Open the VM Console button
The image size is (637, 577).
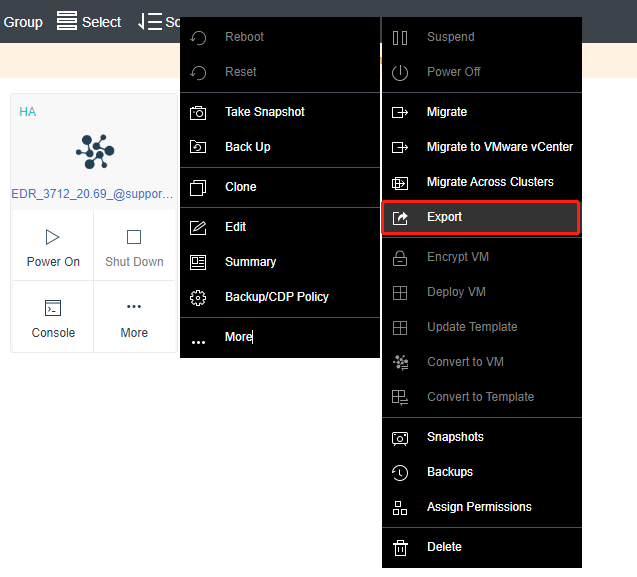point(53,317)
